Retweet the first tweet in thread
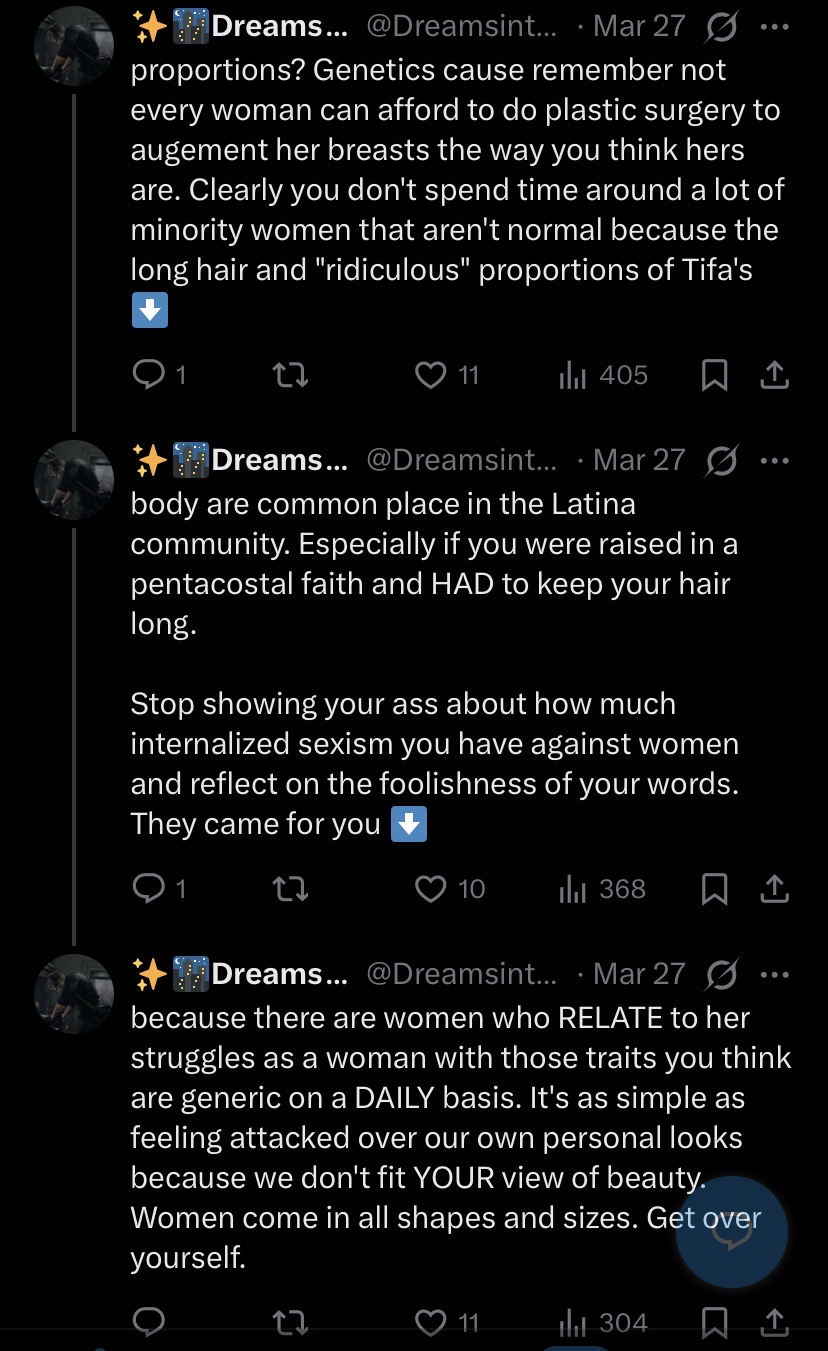828x1351 pixels. click(x=290, y=375)
